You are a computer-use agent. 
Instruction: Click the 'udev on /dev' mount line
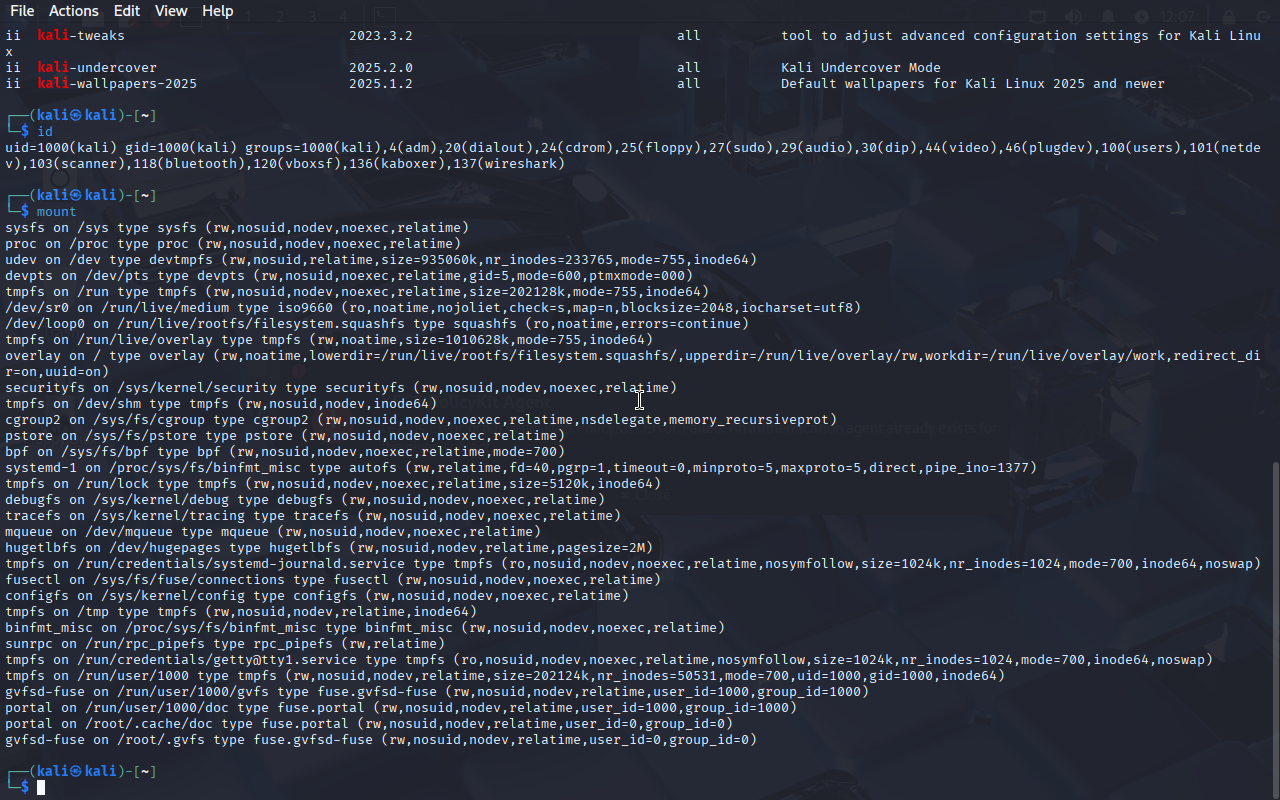pyautogui.click(x=381, y=260)
